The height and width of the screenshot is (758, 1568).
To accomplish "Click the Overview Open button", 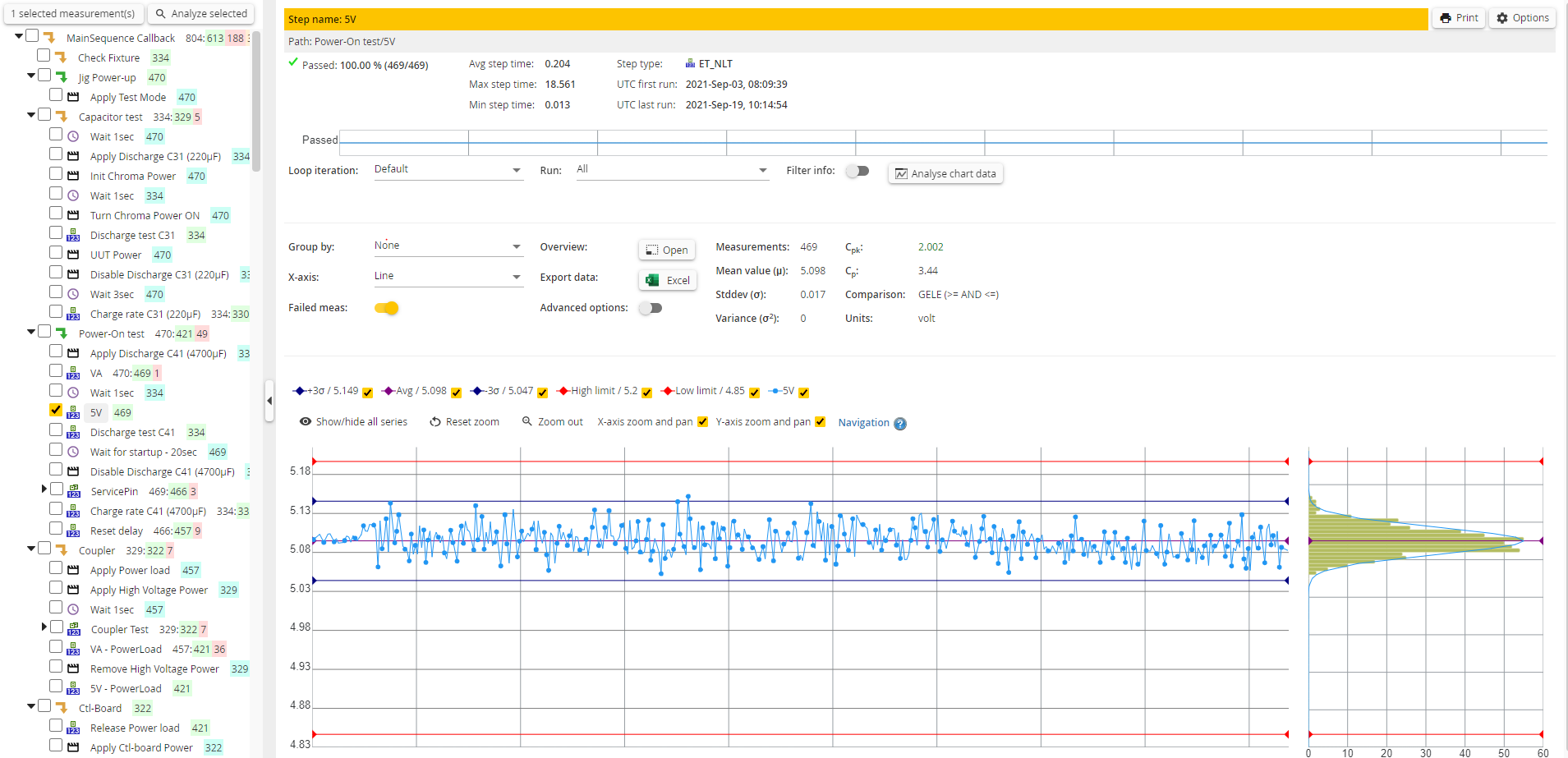I will [x=667, y=250].
